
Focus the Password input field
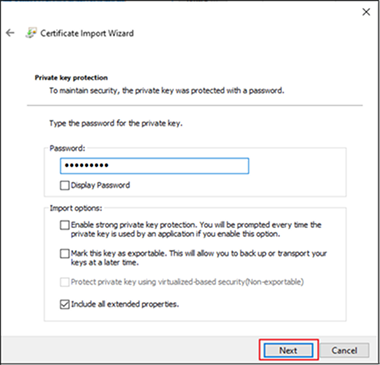point(154,166)
